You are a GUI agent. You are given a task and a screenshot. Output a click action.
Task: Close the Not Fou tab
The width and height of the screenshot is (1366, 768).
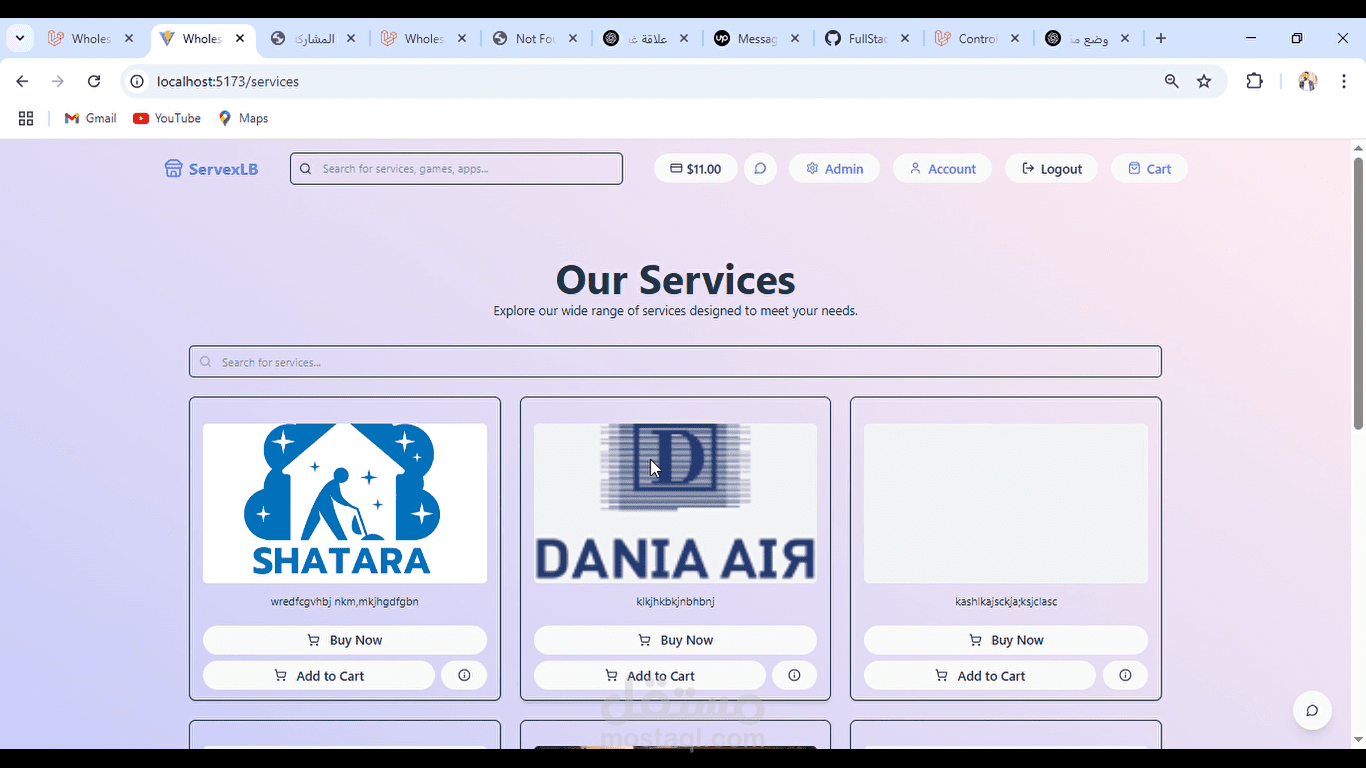pyautogui.click(x=573, y=38)
